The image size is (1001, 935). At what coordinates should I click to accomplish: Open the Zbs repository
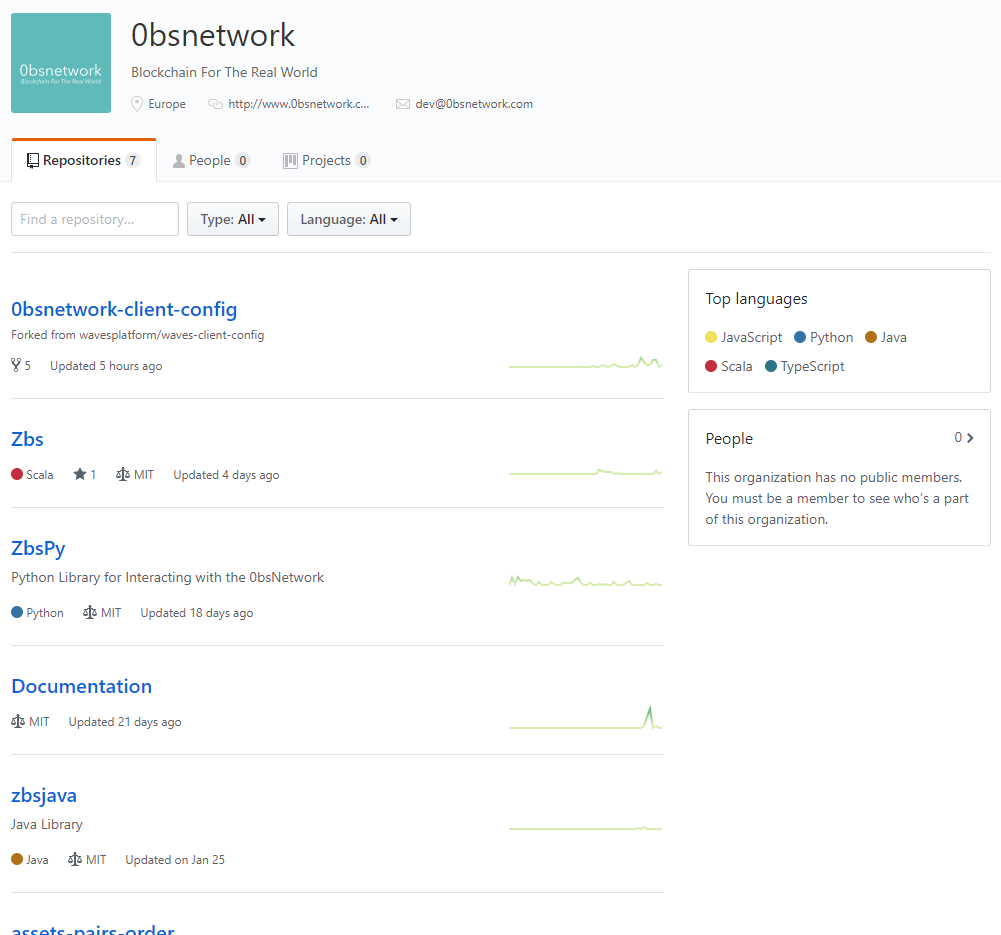point(27,439)
